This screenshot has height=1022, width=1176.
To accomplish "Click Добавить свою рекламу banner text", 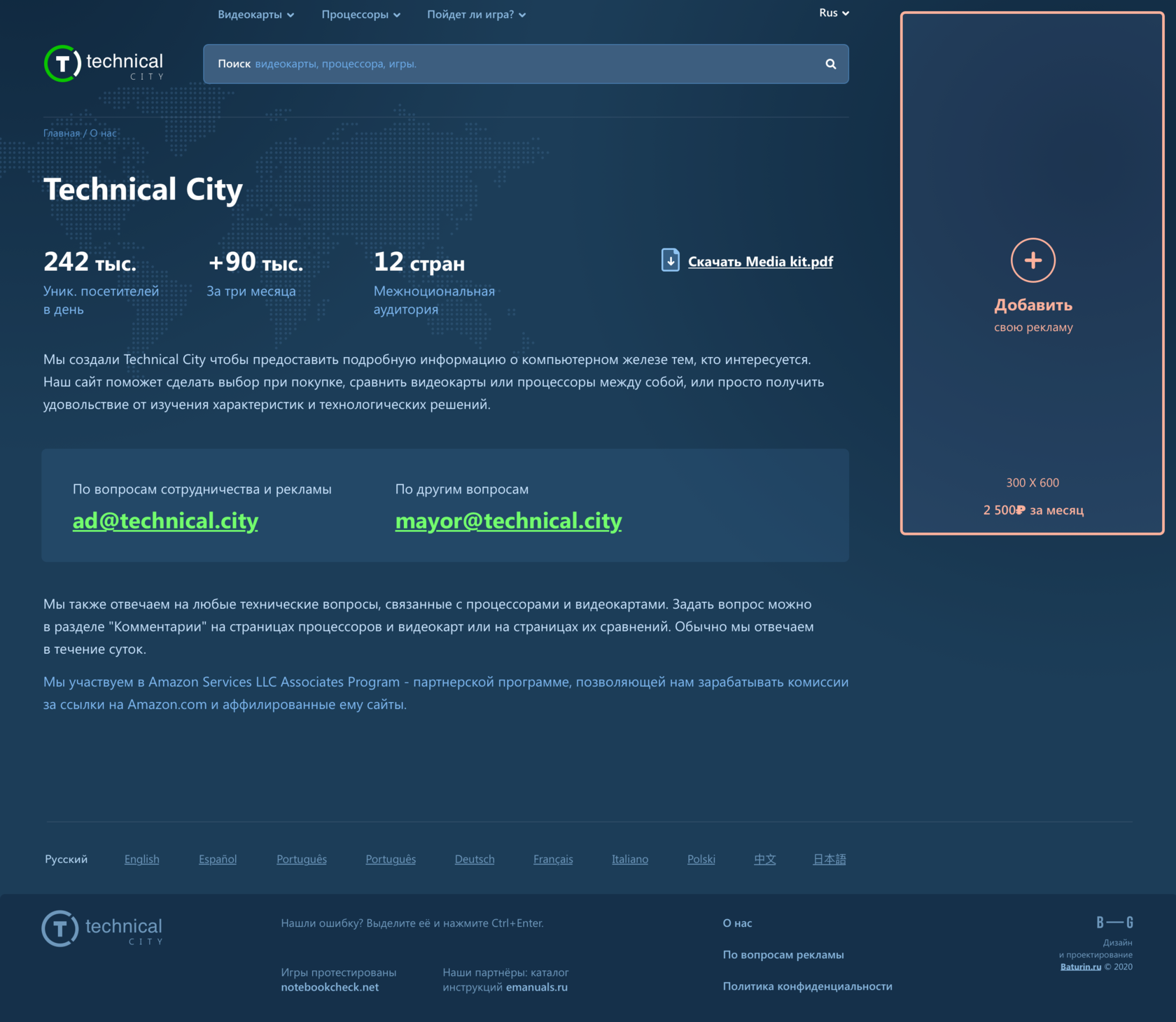I will (1033, 314).
